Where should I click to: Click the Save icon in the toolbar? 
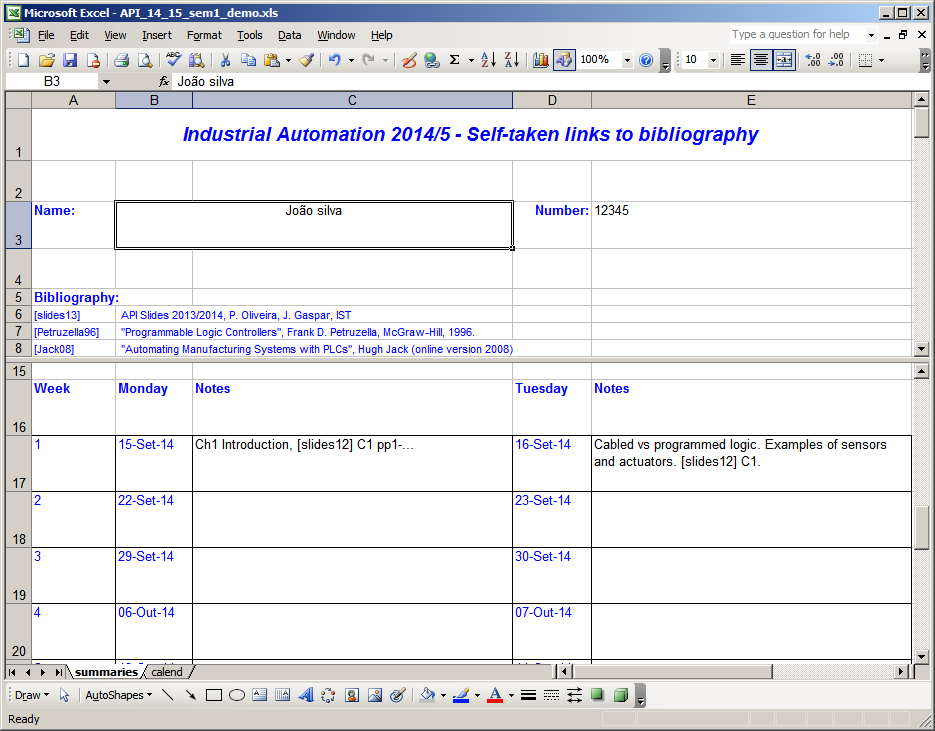coord(70,60)
